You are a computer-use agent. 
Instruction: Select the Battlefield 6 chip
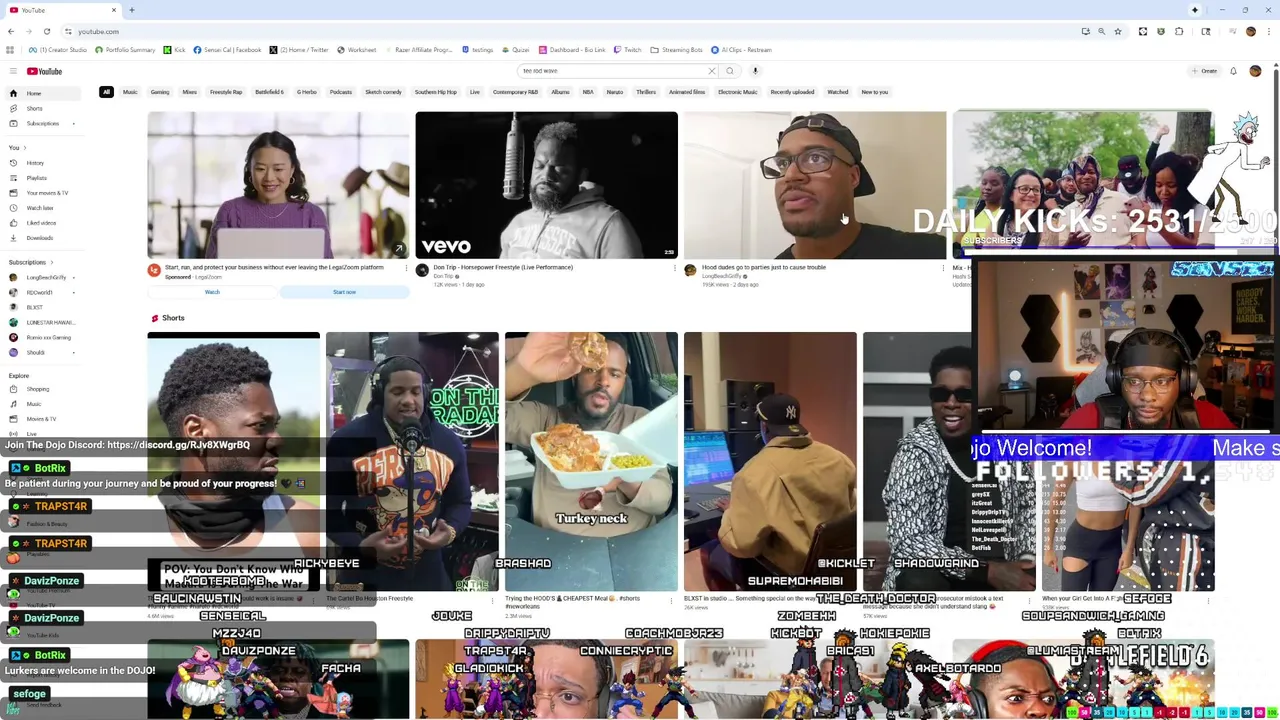269,92
